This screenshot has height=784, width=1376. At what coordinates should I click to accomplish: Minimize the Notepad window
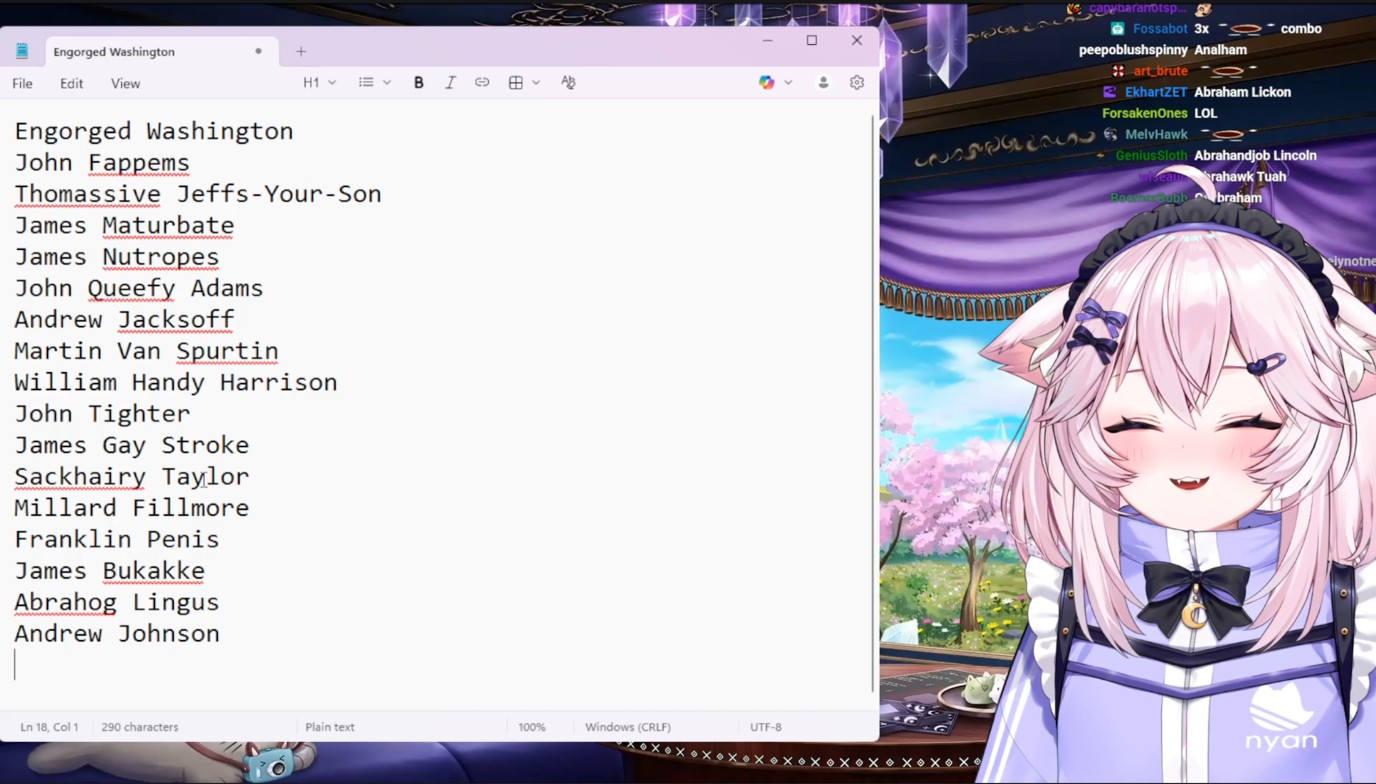pos(767,40)
